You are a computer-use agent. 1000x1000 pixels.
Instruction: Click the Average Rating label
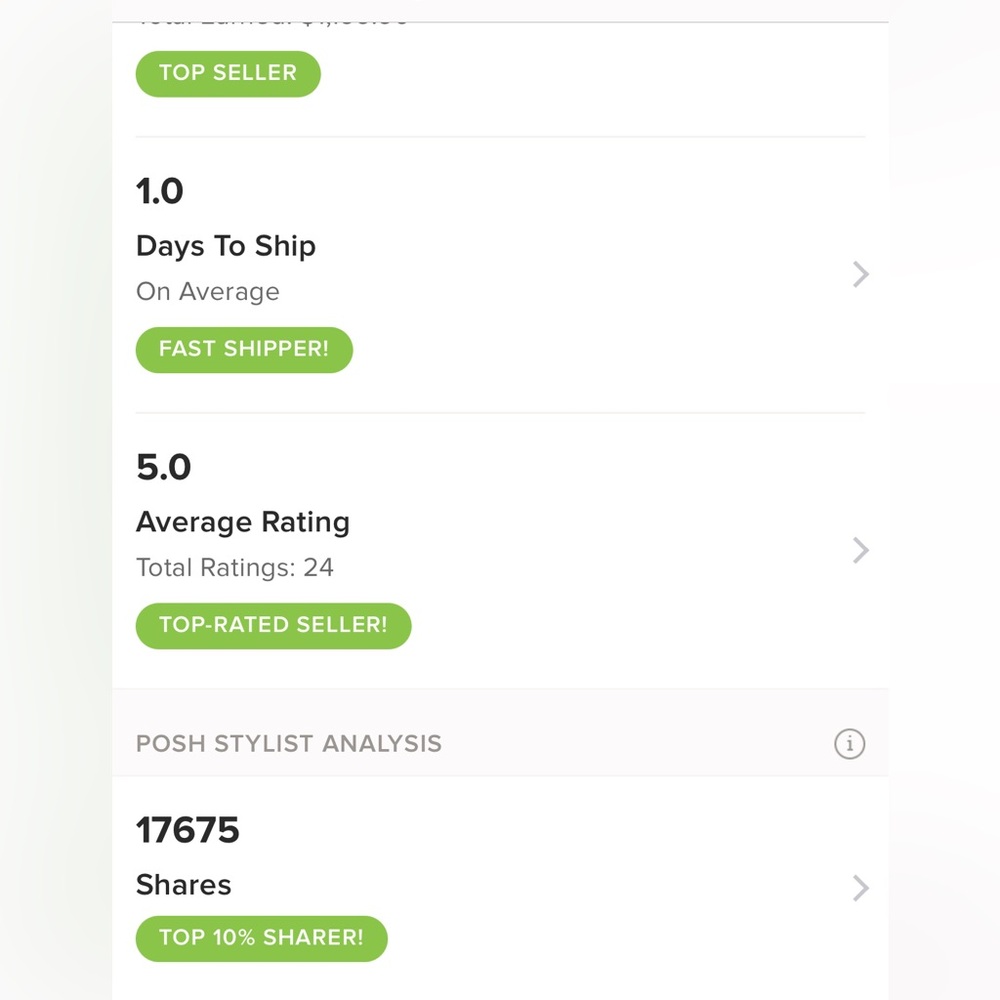(243, 522)
